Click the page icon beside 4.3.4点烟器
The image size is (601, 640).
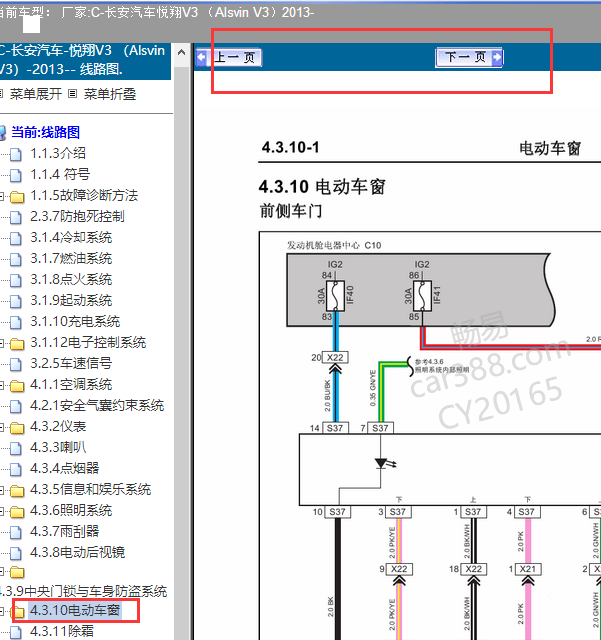(x=16, y=469)
